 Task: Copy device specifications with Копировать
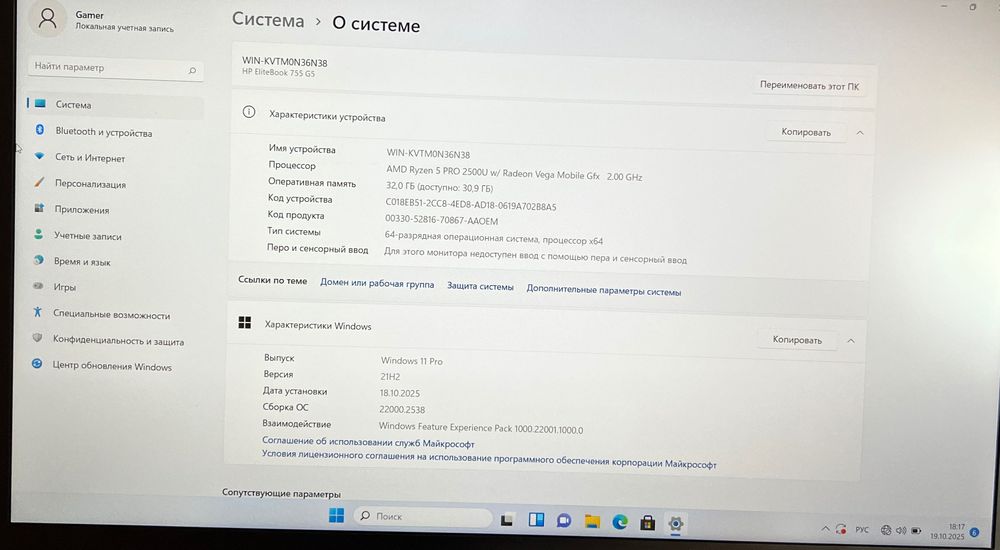(806, 132)
